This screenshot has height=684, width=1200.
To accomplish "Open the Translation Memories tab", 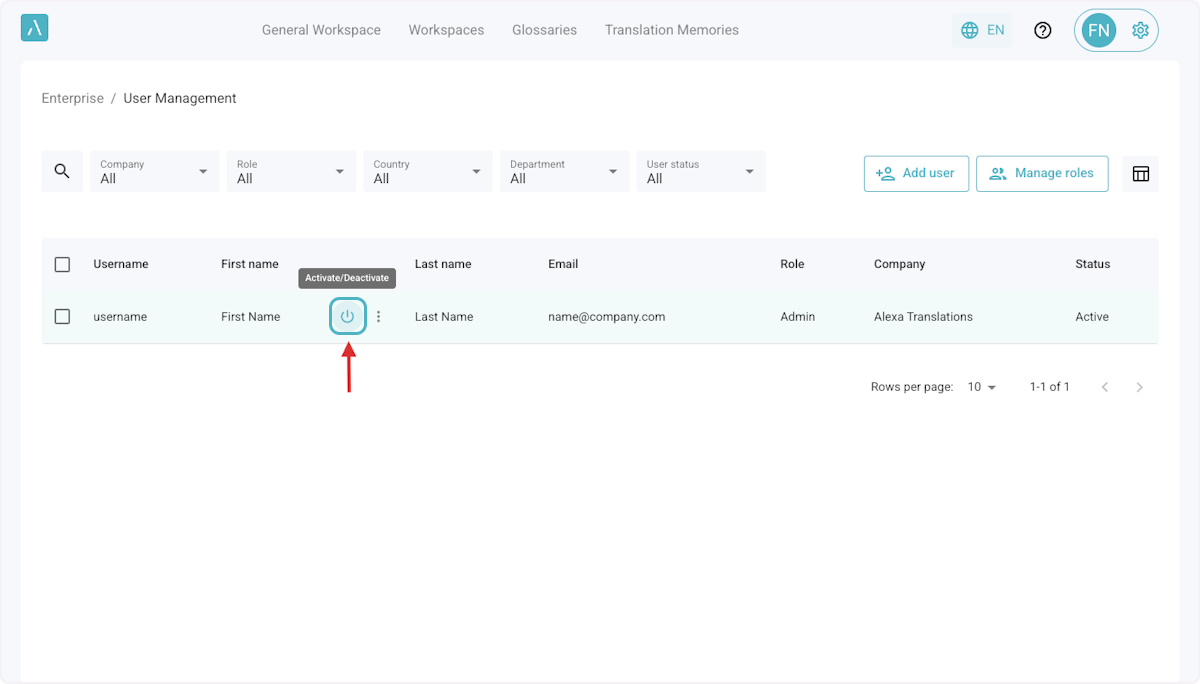I will click(671, 30).
